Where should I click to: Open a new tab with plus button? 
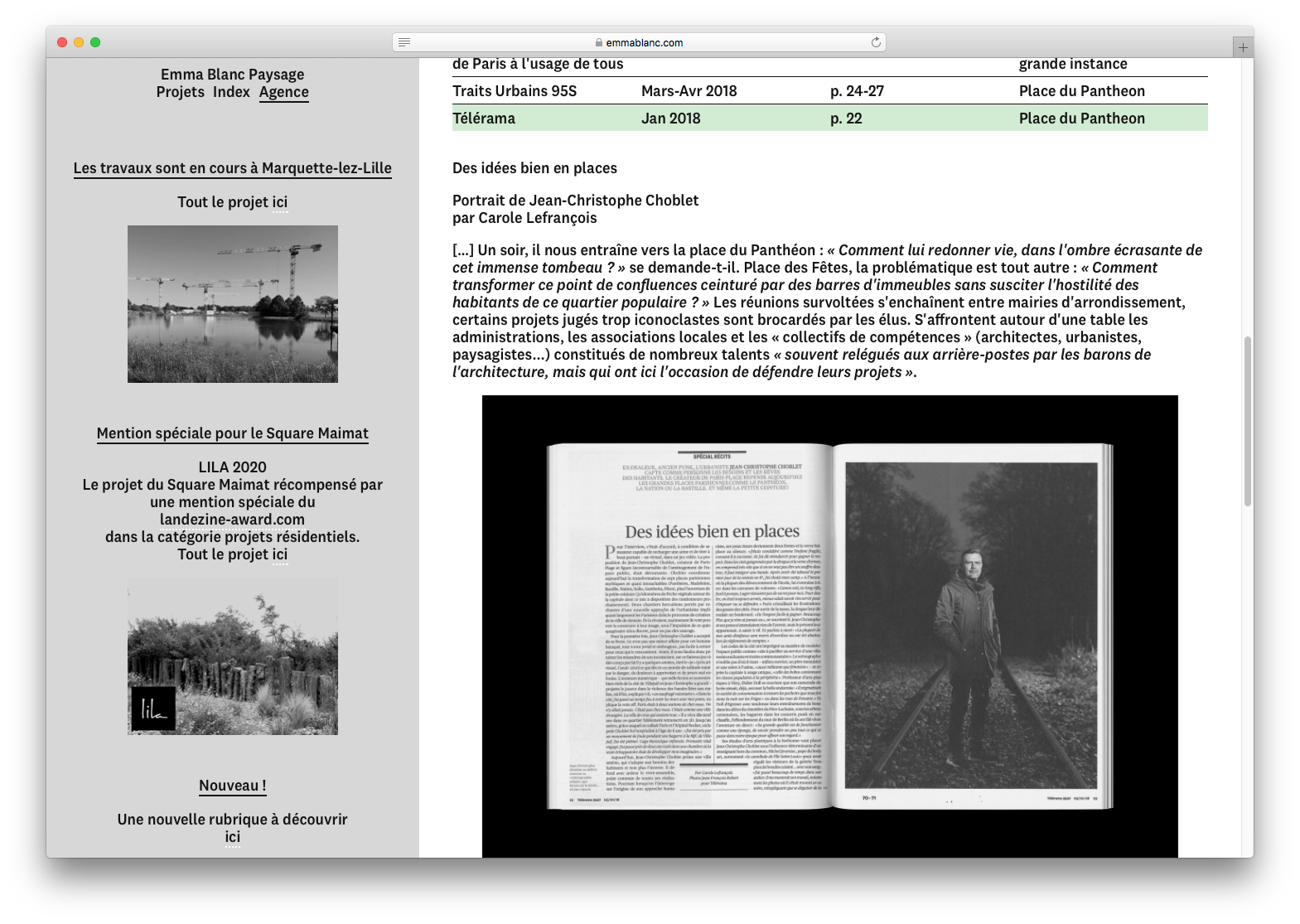1242,47
